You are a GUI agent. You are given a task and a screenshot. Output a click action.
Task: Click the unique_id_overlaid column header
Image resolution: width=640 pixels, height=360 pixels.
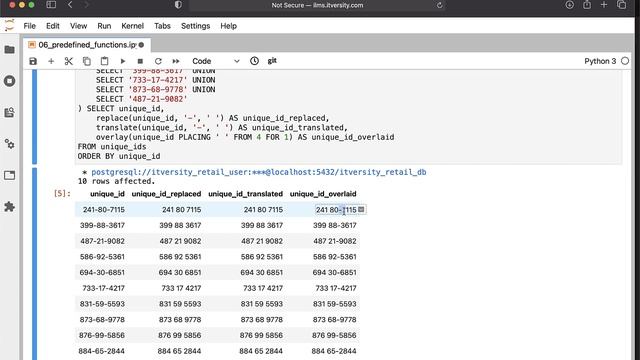[x=323, y=194]
